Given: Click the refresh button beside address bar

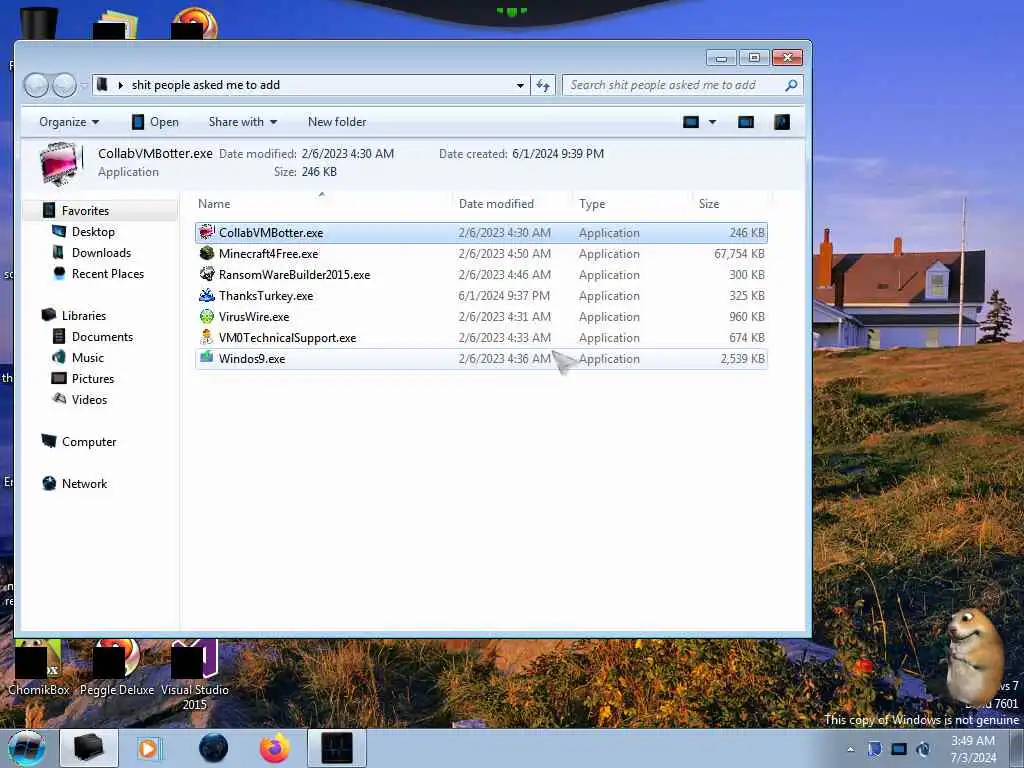Looking at the screenshot, I should pos(543,85).
